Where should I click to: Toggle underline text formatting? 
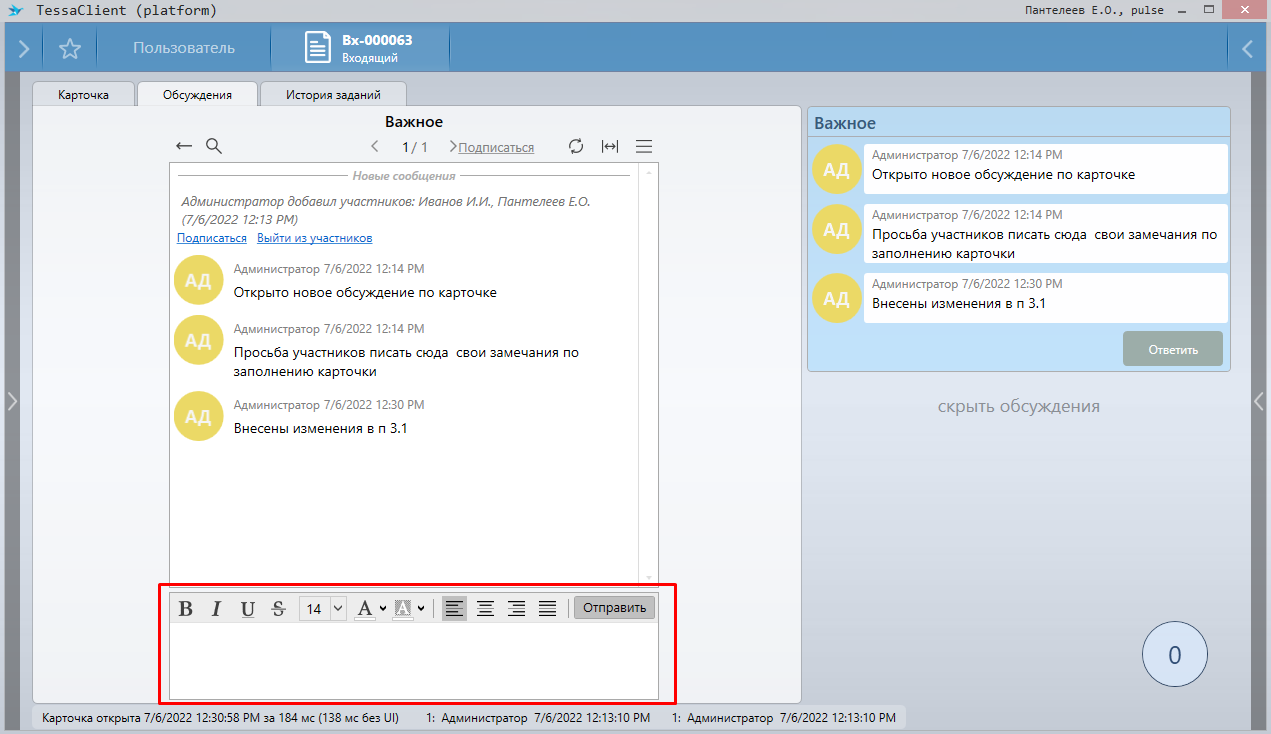247,608
